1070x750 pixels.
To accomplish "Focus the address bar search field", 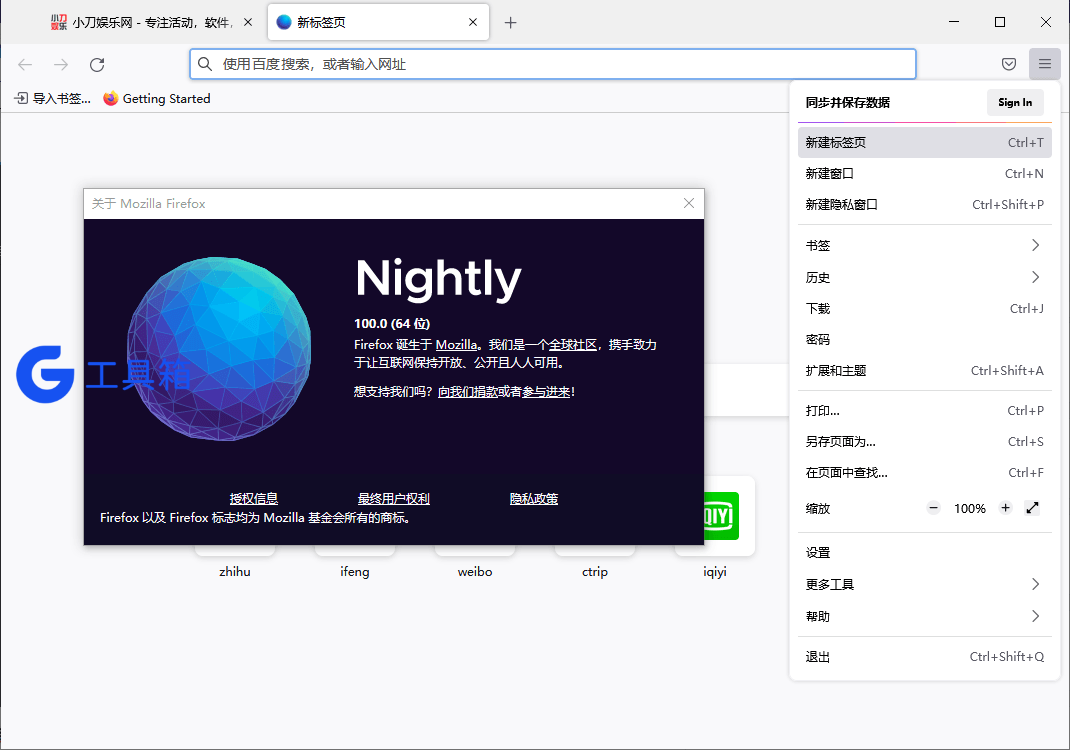I will point(553,64).
